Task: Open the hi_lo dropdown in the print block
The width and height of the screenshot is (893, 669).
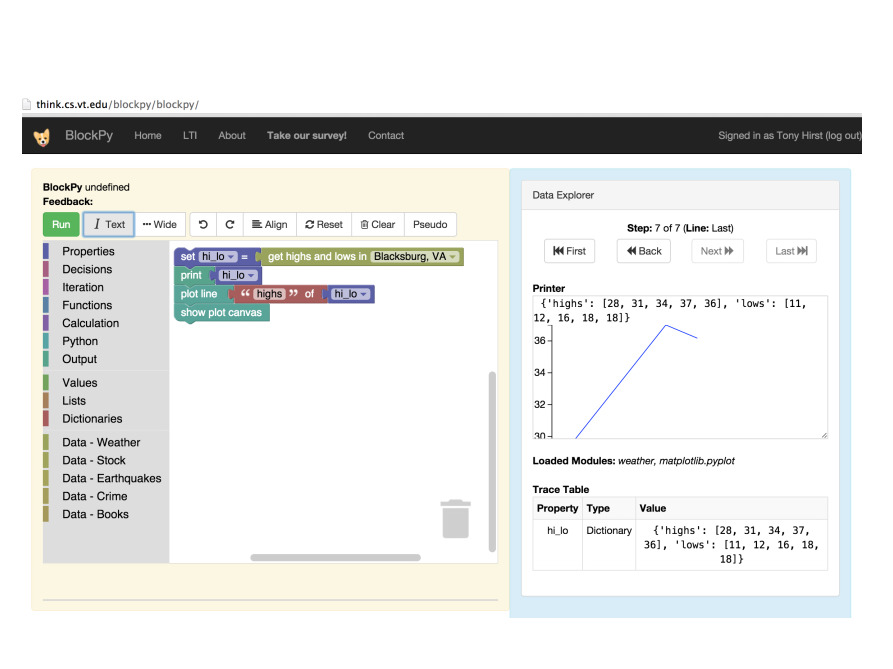Action: coord(238,276)
